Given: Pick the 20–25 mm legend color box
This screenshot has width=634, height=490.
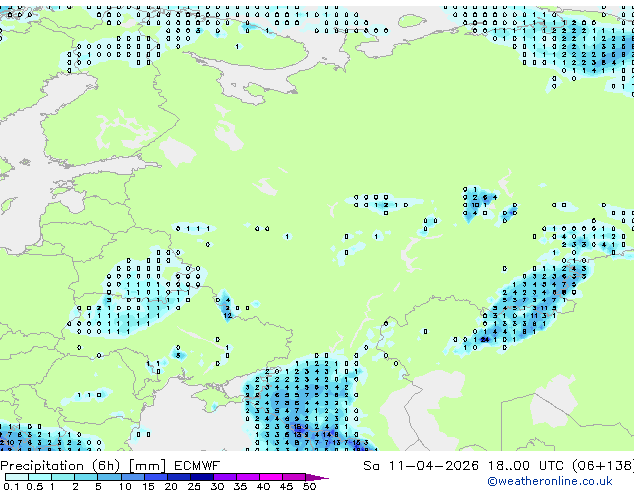Looking at the screenshot, I should pos(178,477).
